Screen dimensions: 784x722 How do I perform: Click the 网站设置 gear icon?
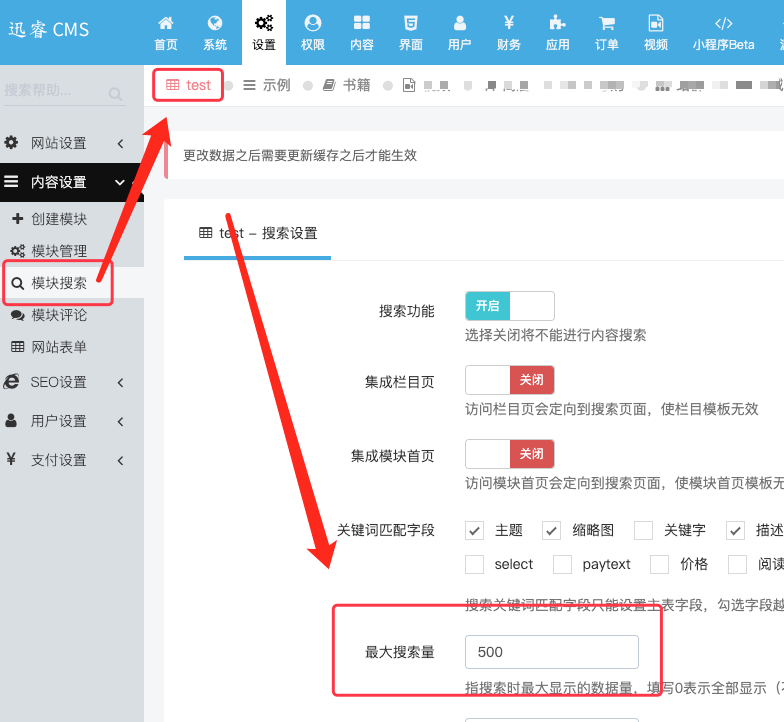(12, 142)
